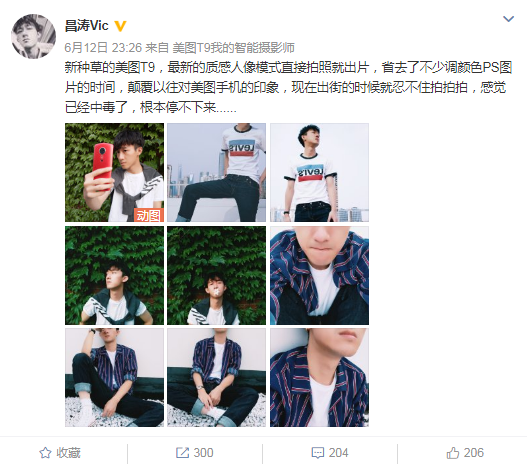Click the thumbs-up like icon with 206
This screenshot has height=469, width=527.
(x=453, y=453)
